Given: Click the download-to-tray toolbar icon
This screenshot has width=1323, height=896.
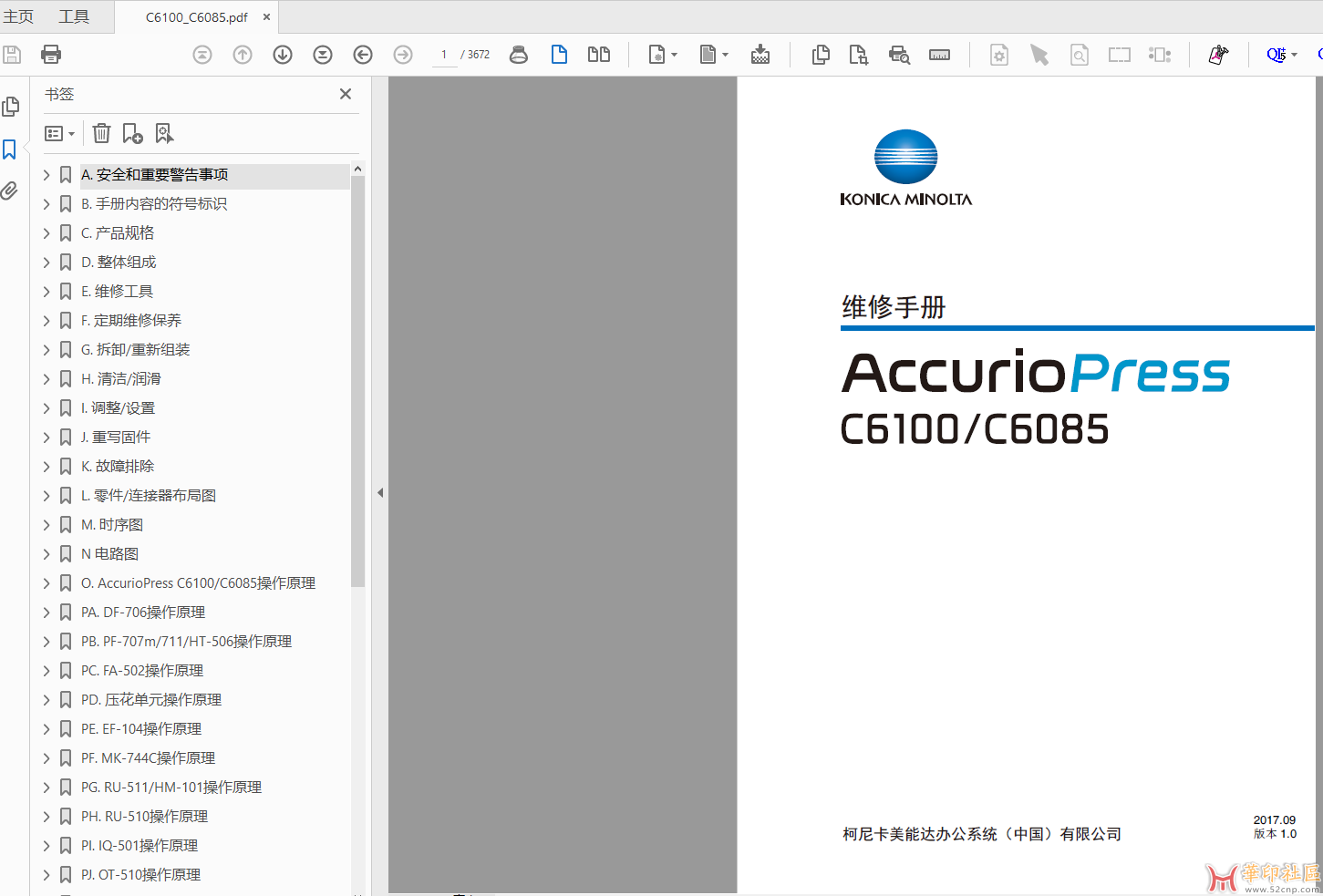Looking at the screenshot, I should pyautogui.click(x=760, y=55).
